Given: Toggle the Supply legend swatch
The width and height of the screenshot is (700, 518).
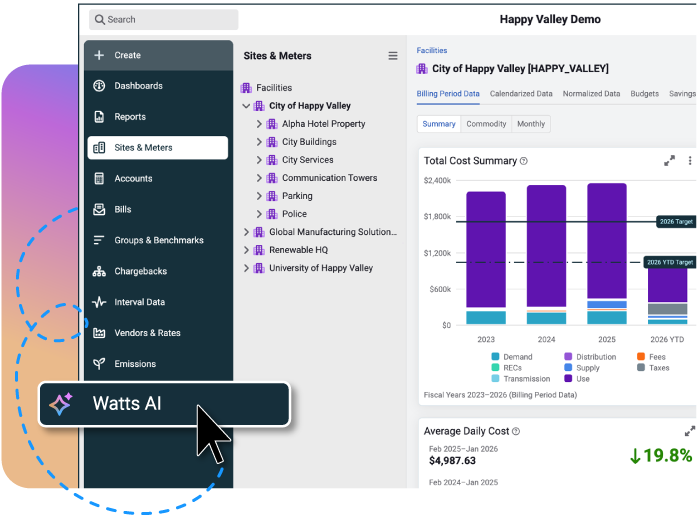Looking at the screenshot, I should click(568, 368).
